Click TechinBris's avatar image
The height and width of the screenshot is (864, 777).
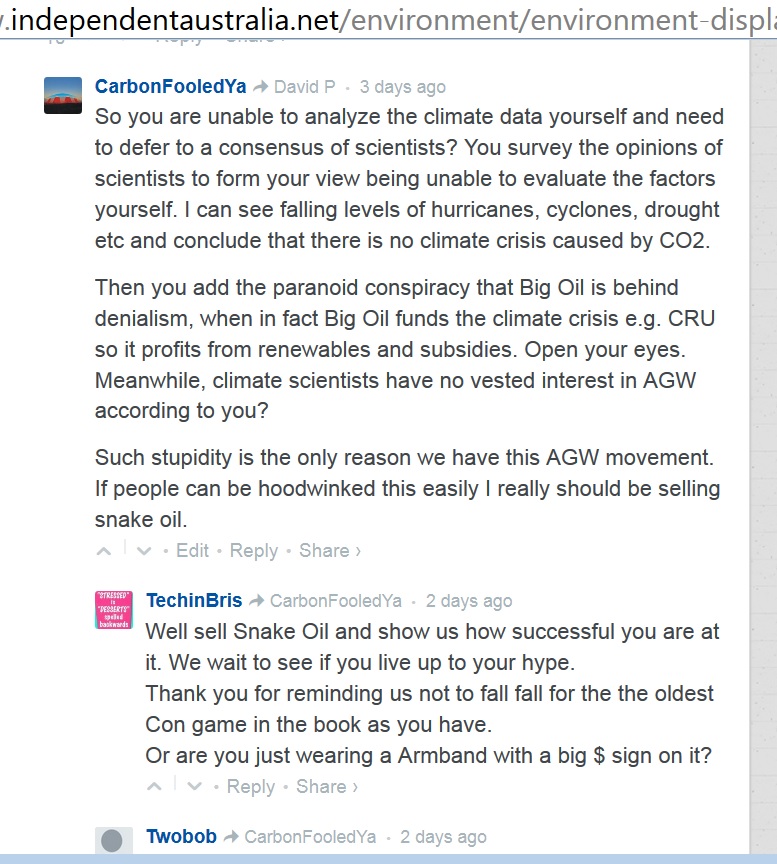click(113, 609)
